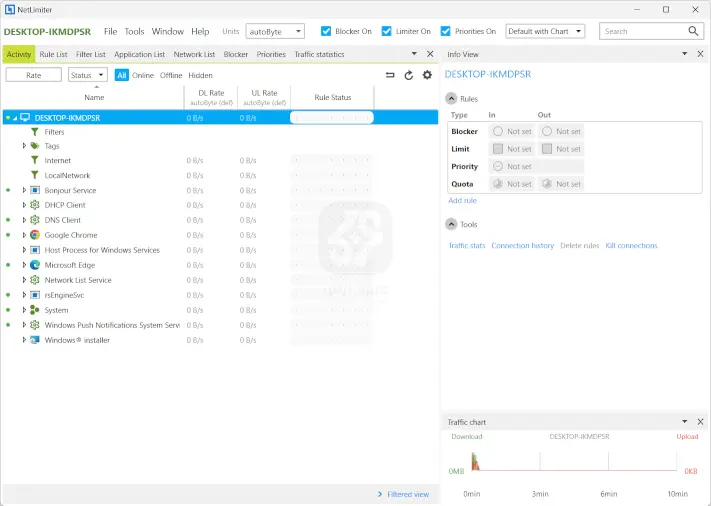Screen dimensions: 711x506
Task: Switch to the Blocker tab
Action: click(x=236, y=54)
